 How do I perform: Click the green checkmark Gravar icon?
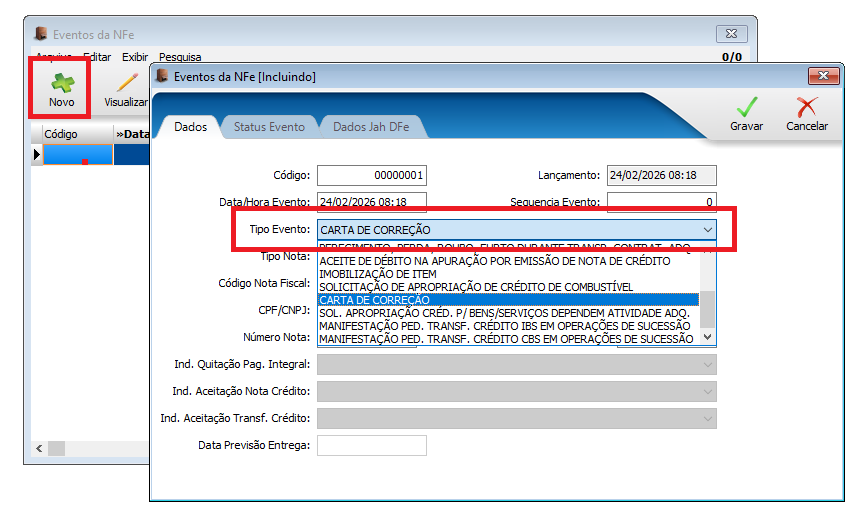pyautogui.click(x=746, y=108)
